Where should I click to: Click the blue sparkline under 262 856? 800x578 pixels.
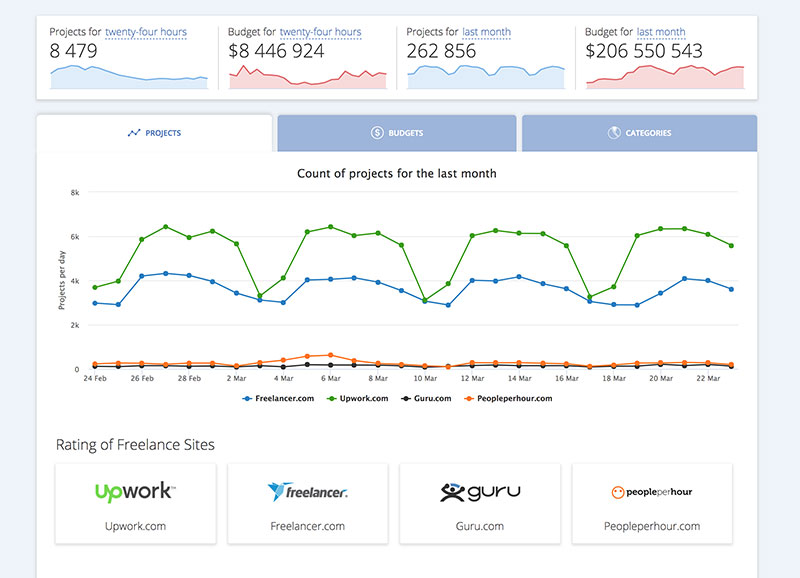tap(486, 77)
